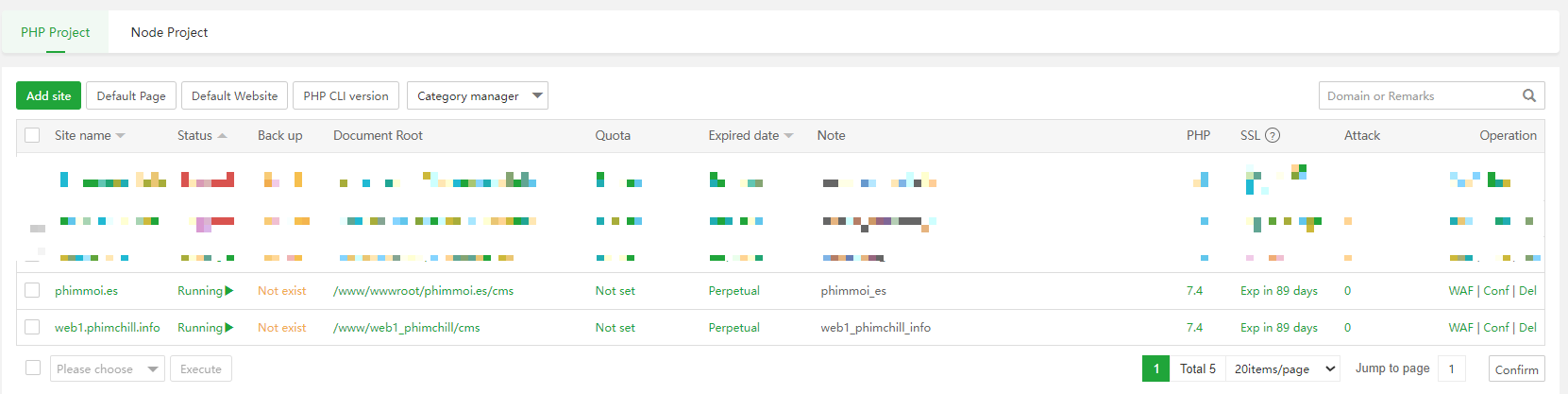Click the PHP CLI version button
Screen dimensions: 1568x394
click(346, 95)
